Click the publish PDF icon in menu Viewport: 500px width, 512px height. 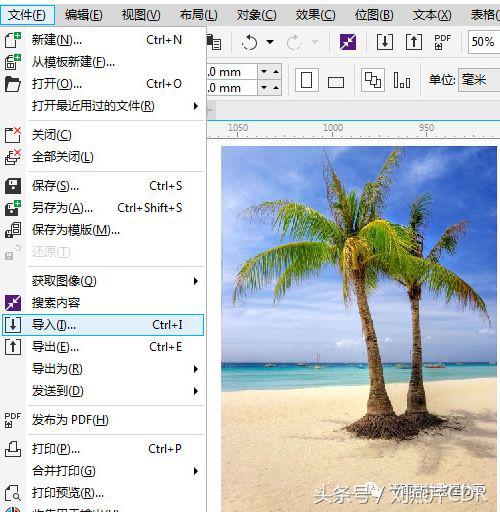[x=13, y=420]
